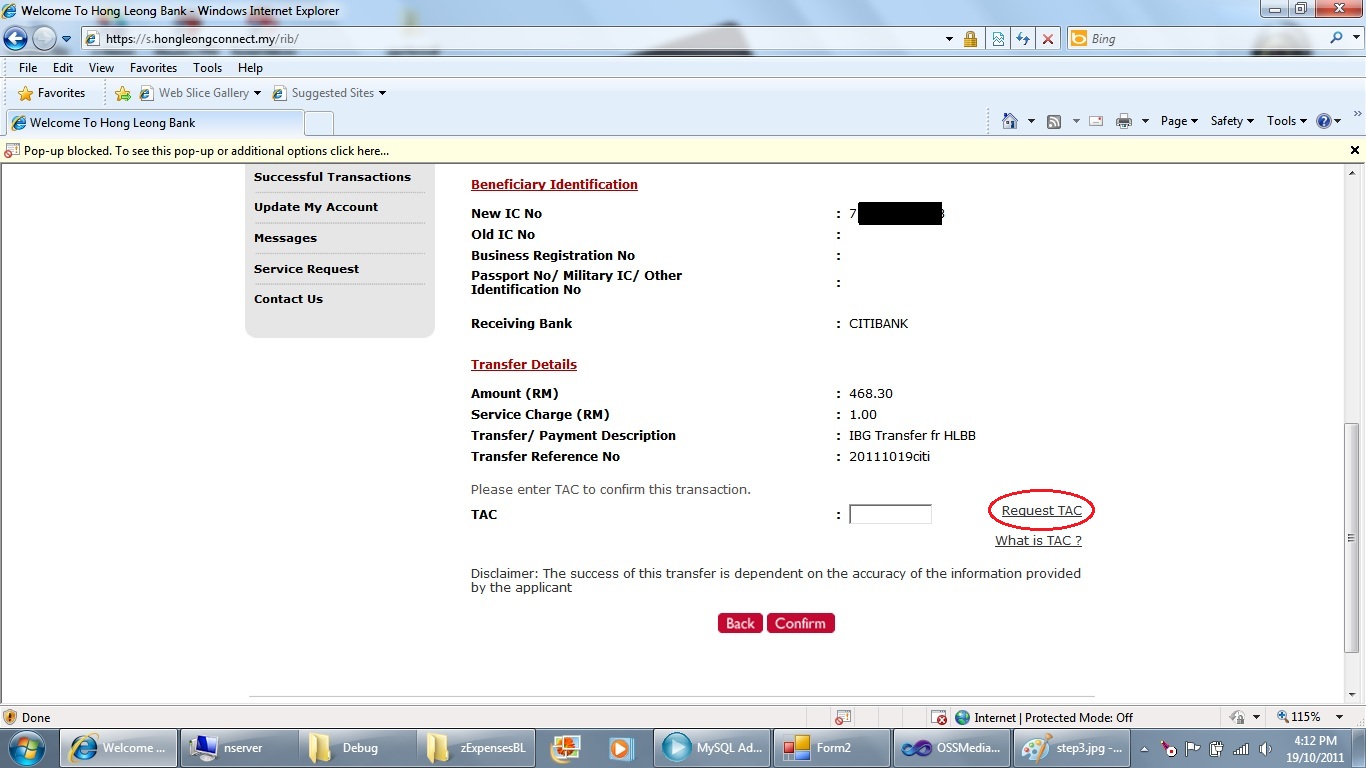
Task: Switch to OSSMedia Visual Studio taskbar button
Action: (x=950, y=748)
